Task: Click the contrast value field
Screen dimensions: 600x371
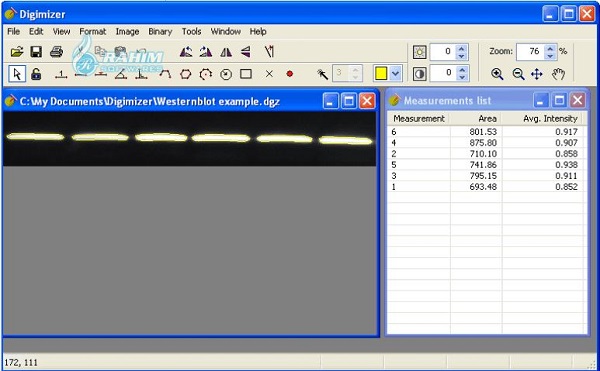Action: tap(443, 73)
